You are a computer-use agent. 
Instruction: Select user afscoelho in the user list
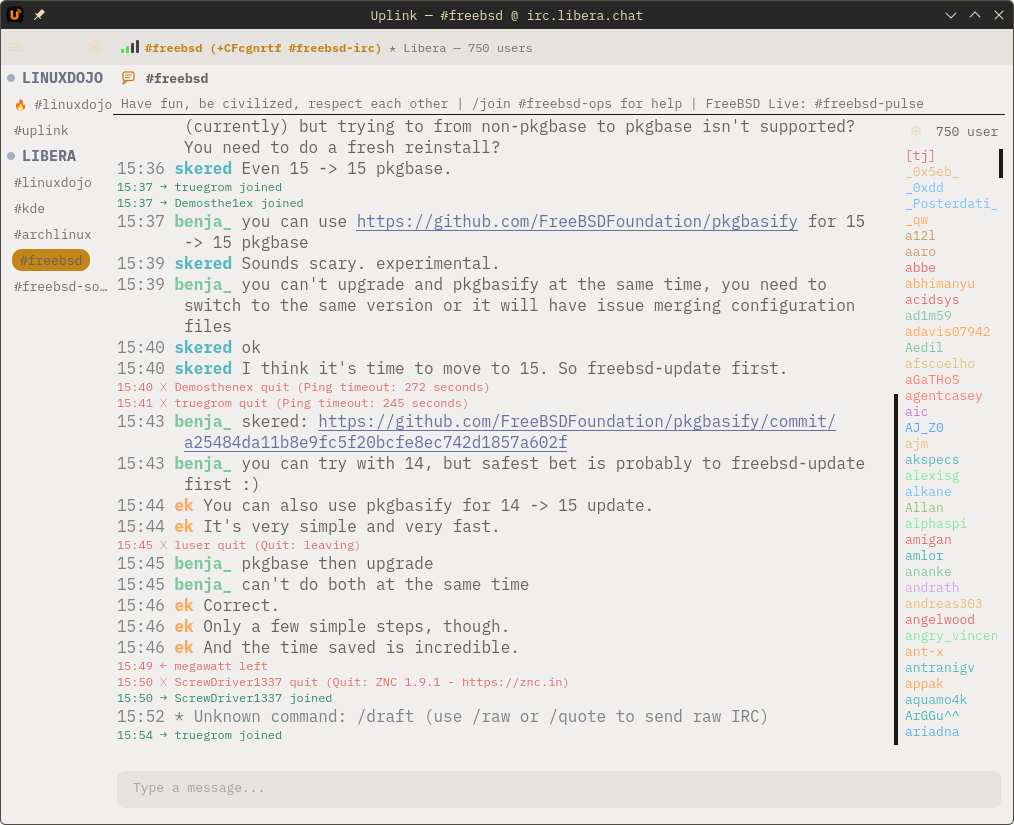click(940, 364)
